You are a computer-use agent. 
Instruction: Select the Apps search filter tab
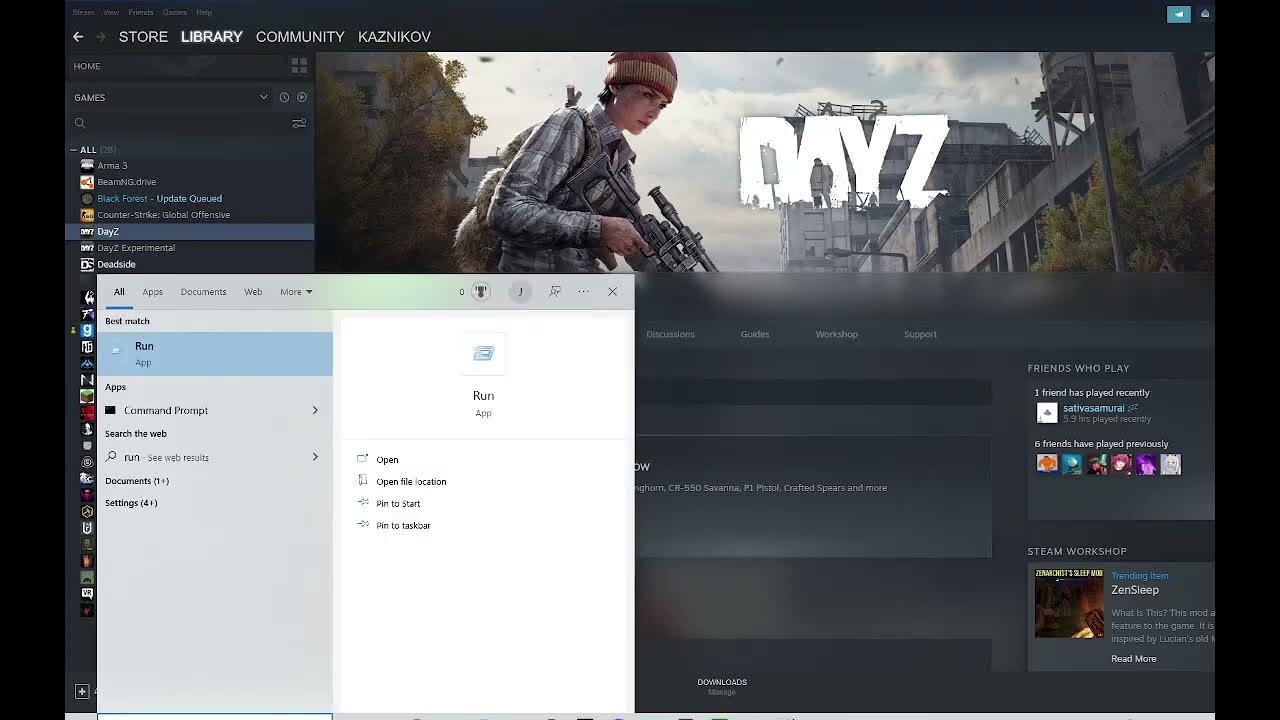pyautogui.click(x=152, y=292)
